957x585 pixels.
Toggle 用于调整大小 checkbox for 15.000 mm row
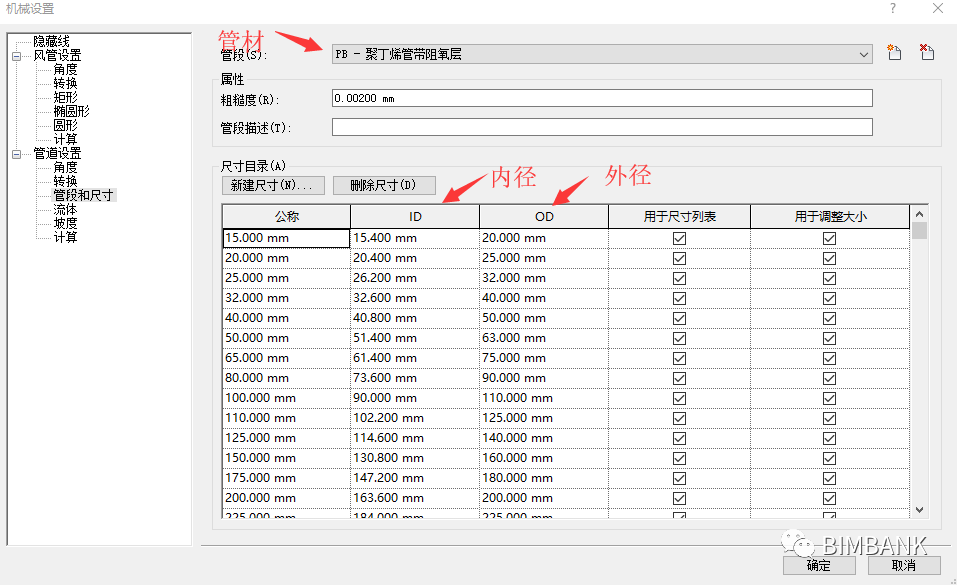click(x=829, y=238)
